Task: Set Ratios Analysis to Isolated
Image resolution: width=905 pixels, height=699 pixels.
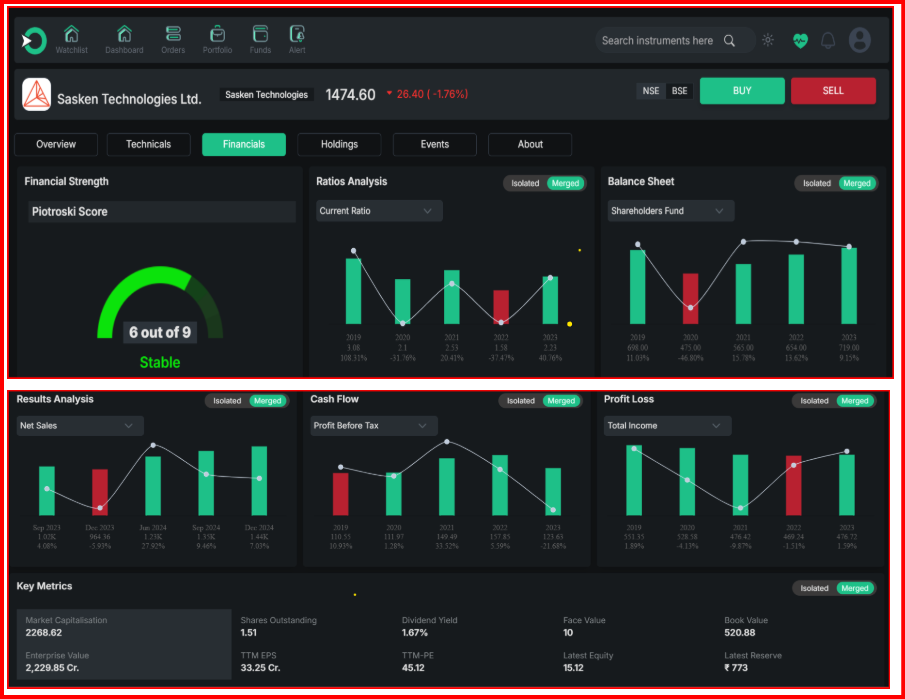Action: pyautogui.click(x=525, y=184)
